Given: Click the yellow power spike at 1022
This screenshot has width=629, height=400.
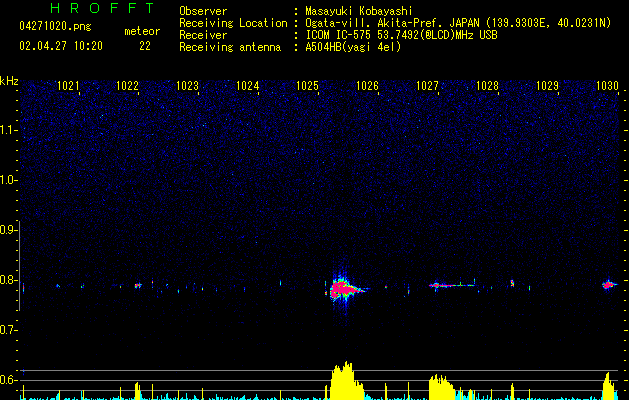Looking at the screenshot, I should pyautogui.click(x=138, y=391).
